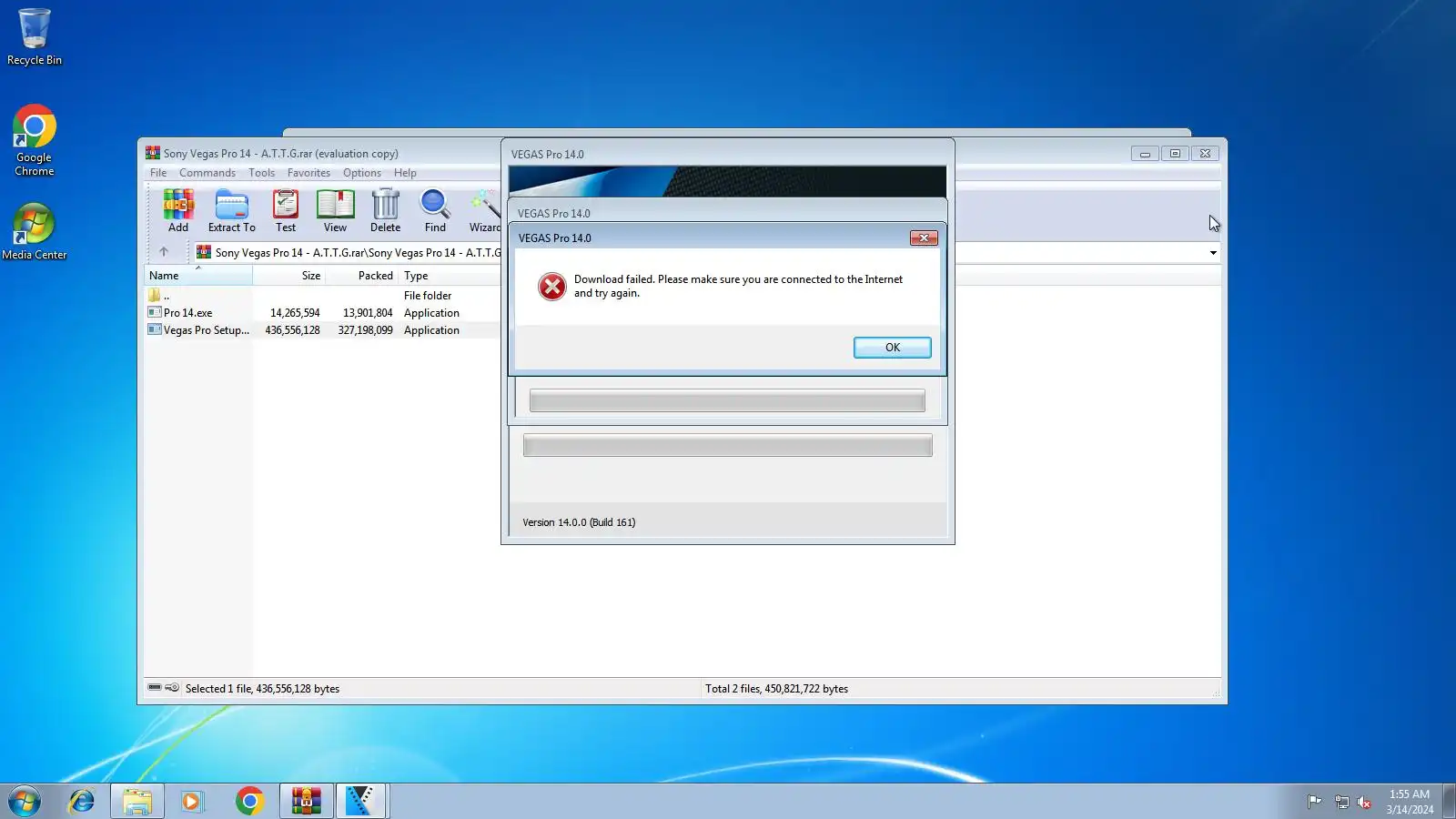Go up one folder level arrow
This screenshot has width=1456, height=819.
tap(164, 252)
